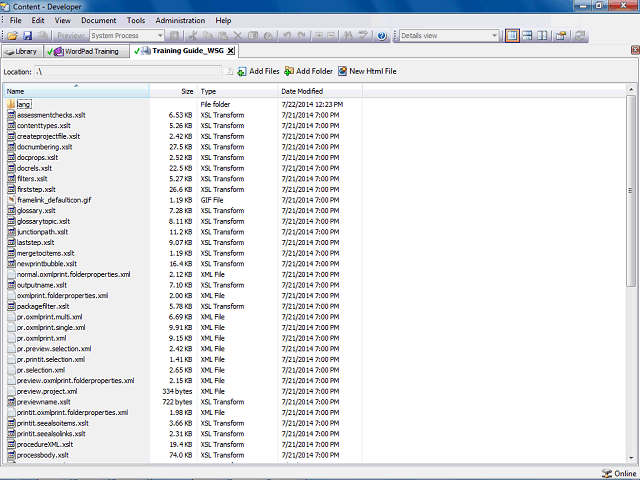Viewport: 640px width, 480px height.
Task: Click the Cut scissors icon
Action: point(192,36)
